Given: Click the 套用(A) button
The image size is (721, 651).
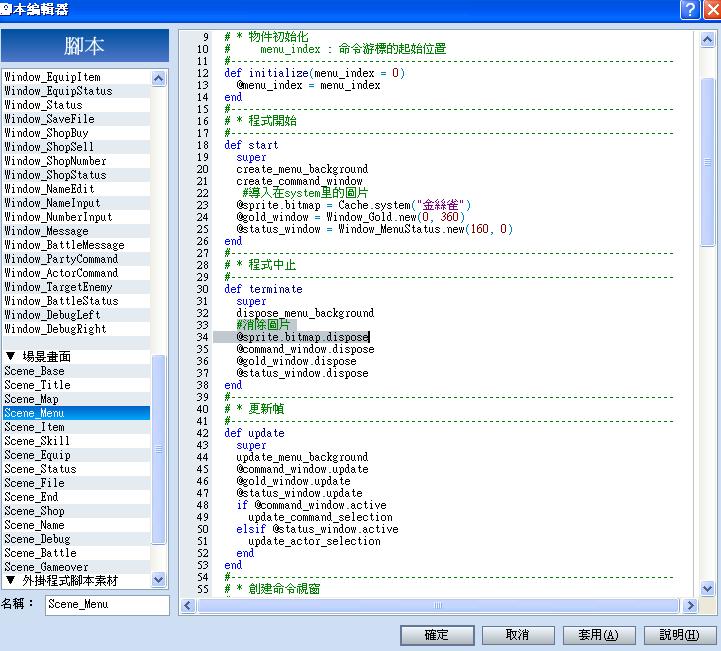Looking at the screenshot, I should pos(599,635).
